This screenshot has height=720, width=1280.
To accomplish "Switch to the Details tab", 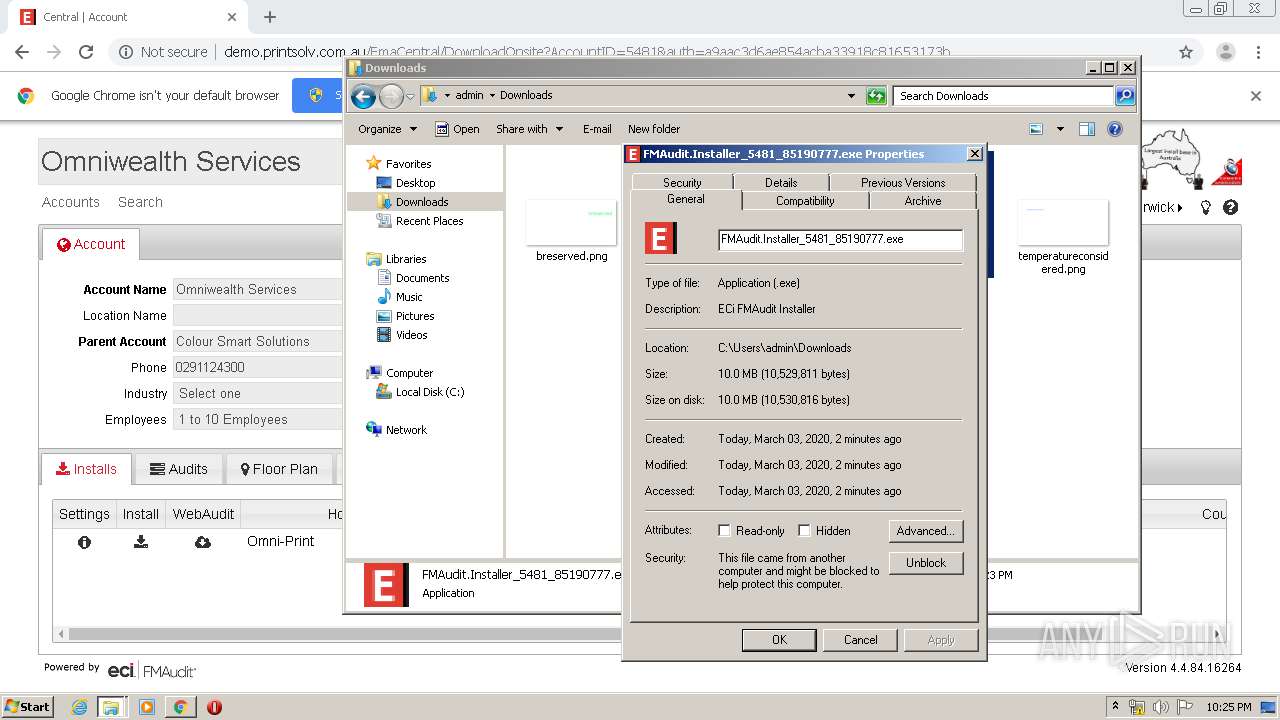I will click(x=781, y=182).
